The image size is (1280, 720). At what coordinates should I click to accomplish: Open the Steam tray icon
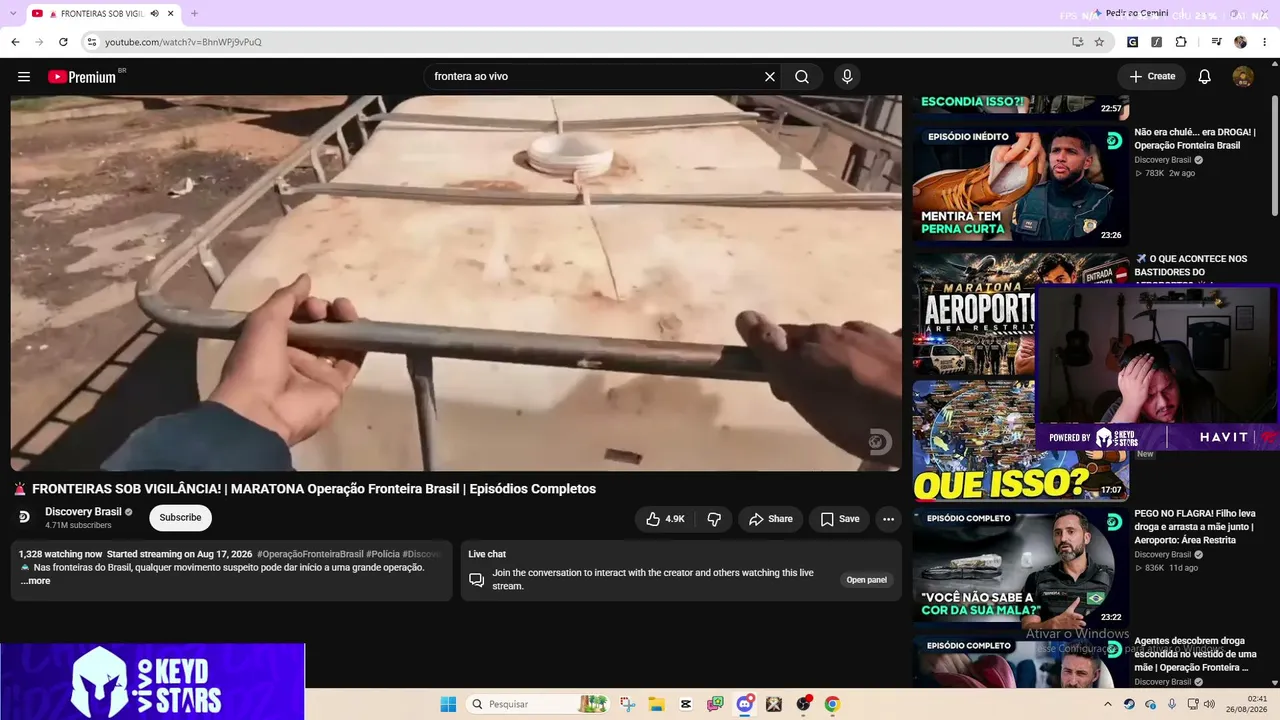[x=1129, y=704]
